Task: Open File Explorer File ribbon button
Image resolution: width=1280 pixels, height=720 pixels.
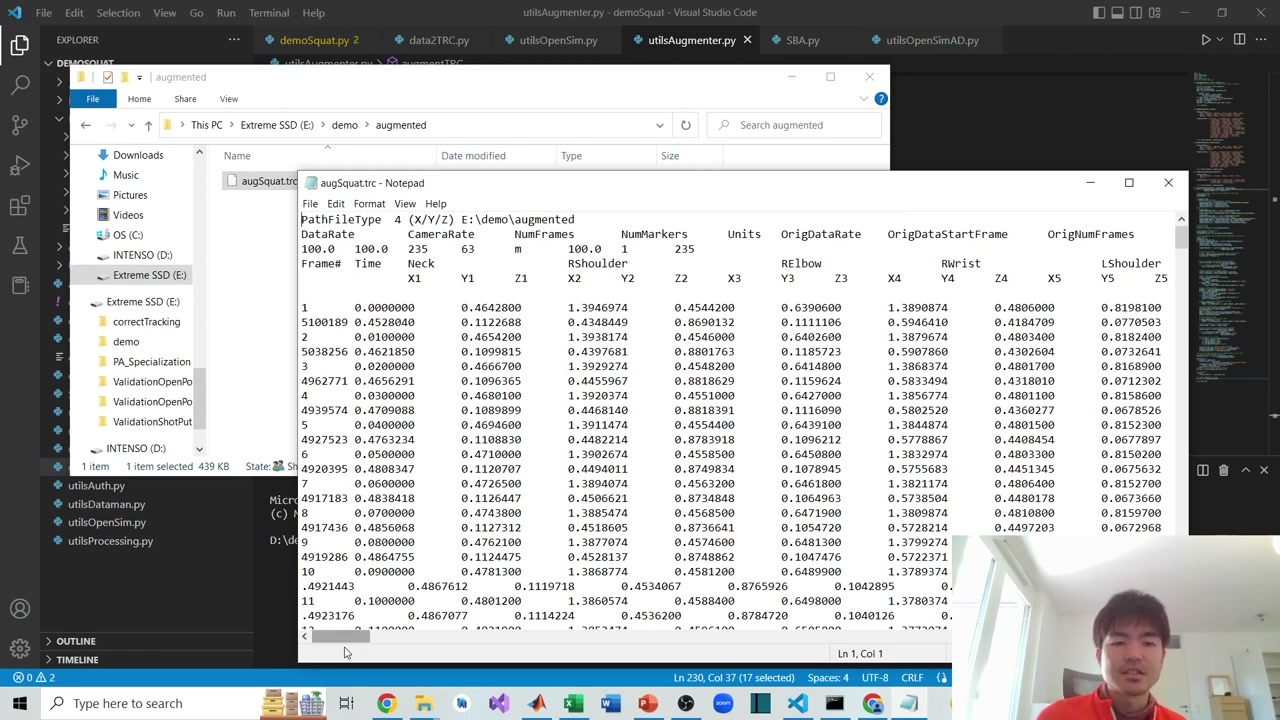Action: 92,99
